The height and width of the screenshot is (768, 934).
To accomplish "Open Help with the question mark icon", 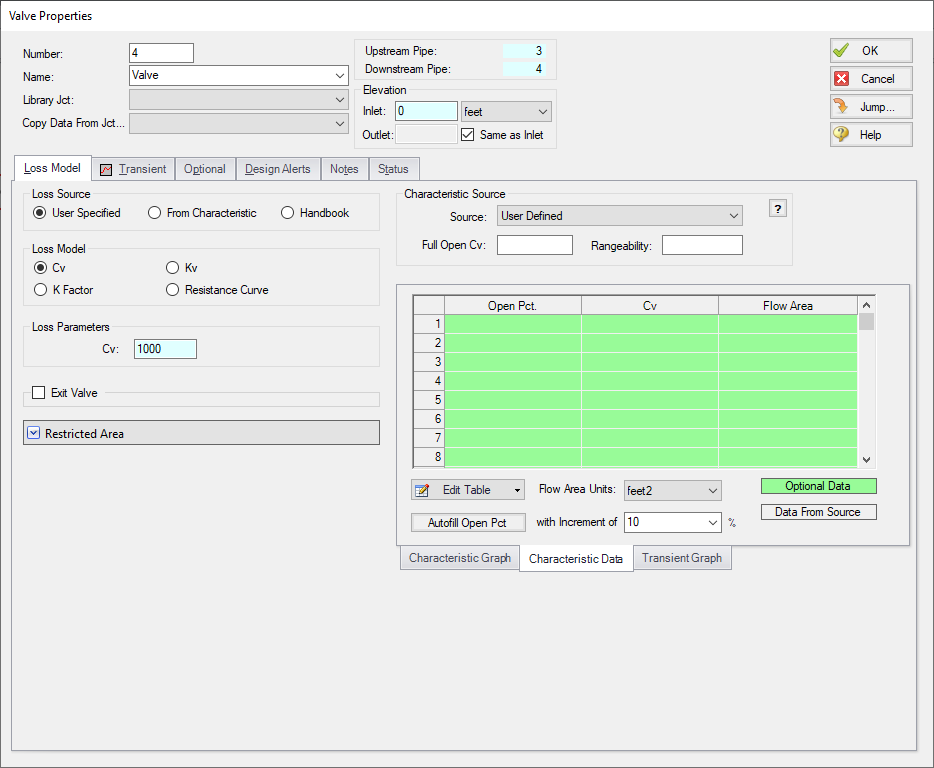I will point(870,135).
